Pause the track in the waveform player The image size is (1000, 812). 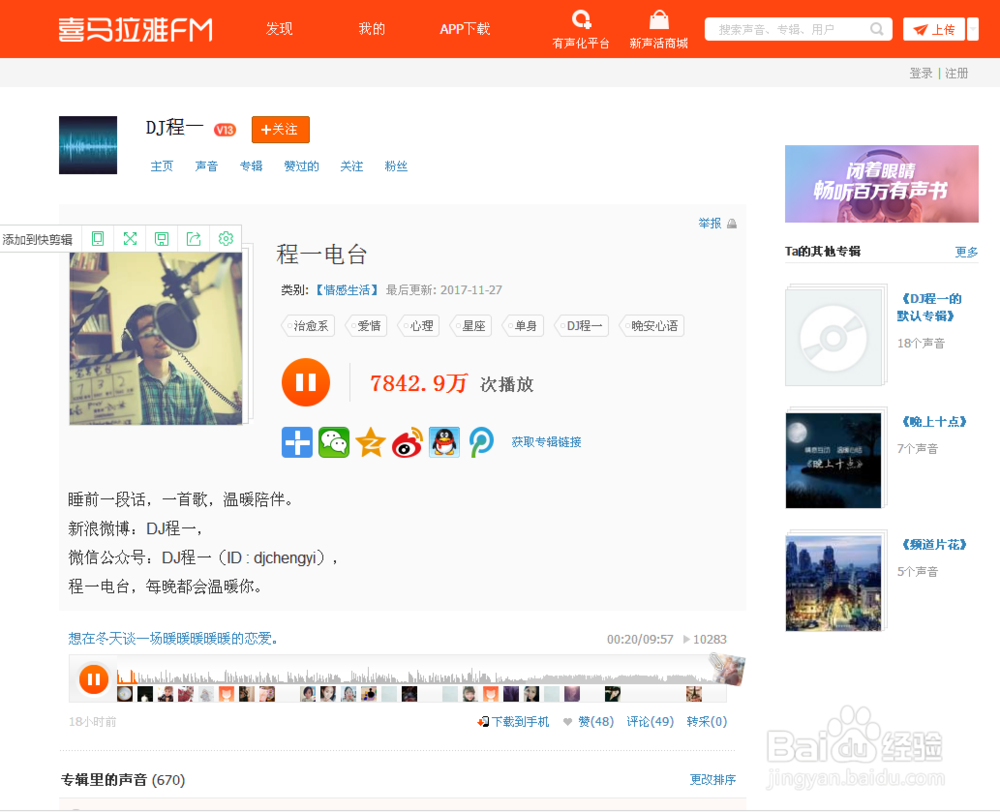(x=93, y=678)
